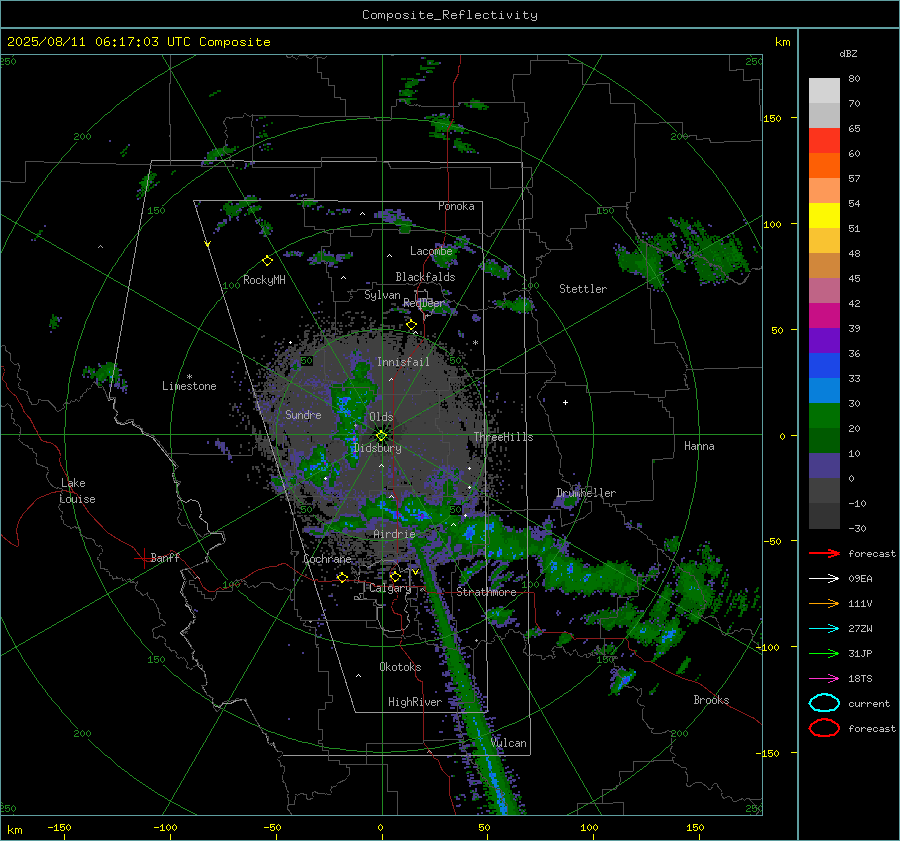Click the orange 111V arrow in the legend
Image resolution: width=900 pixels, height=841 pixels.
[824, 603]
